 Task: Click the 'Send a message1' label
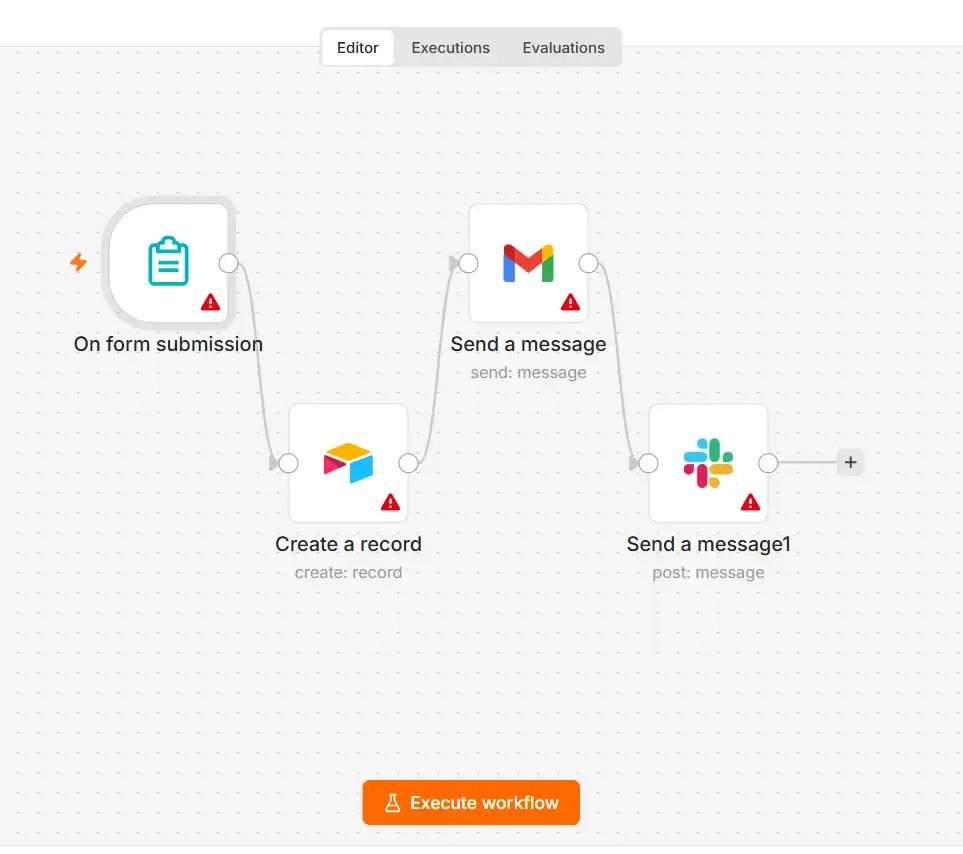708,544
